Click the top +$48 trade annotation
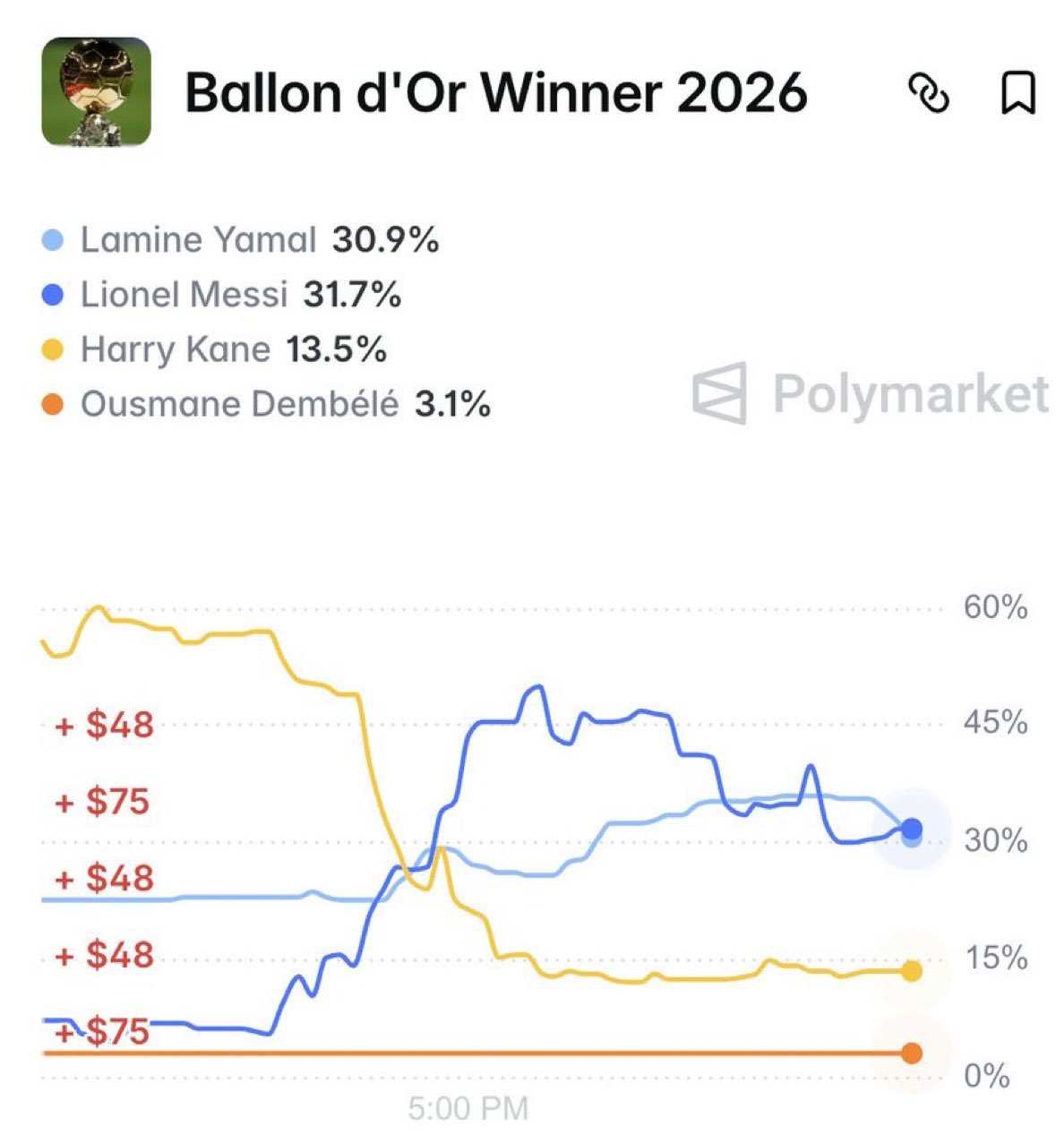1064x1135 pixels. 104,724
